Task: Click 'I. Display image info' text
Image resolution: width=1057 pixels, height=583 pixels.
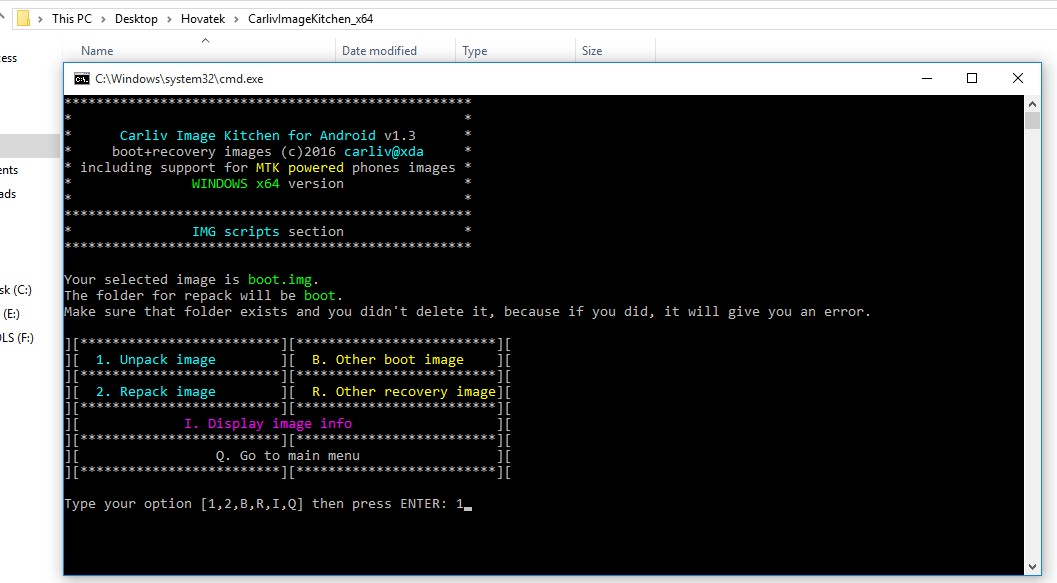Action: [268, 423]
